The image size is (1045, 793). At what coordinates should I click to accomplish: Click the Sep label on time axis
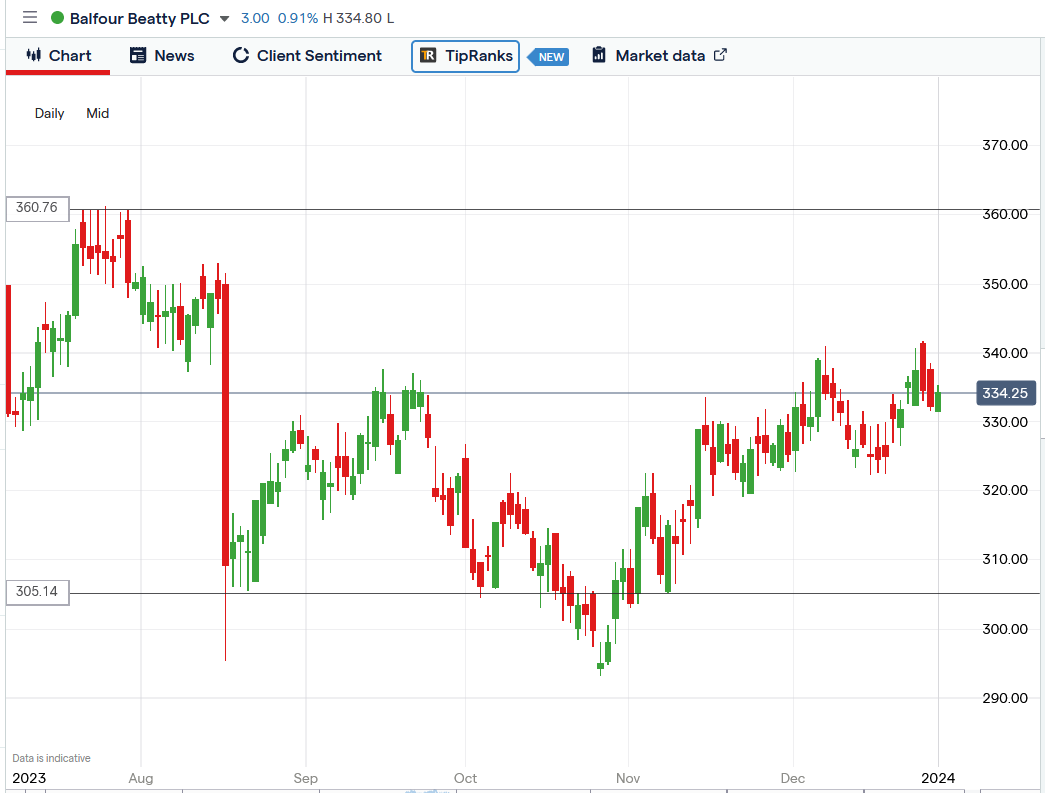[305, 778]
